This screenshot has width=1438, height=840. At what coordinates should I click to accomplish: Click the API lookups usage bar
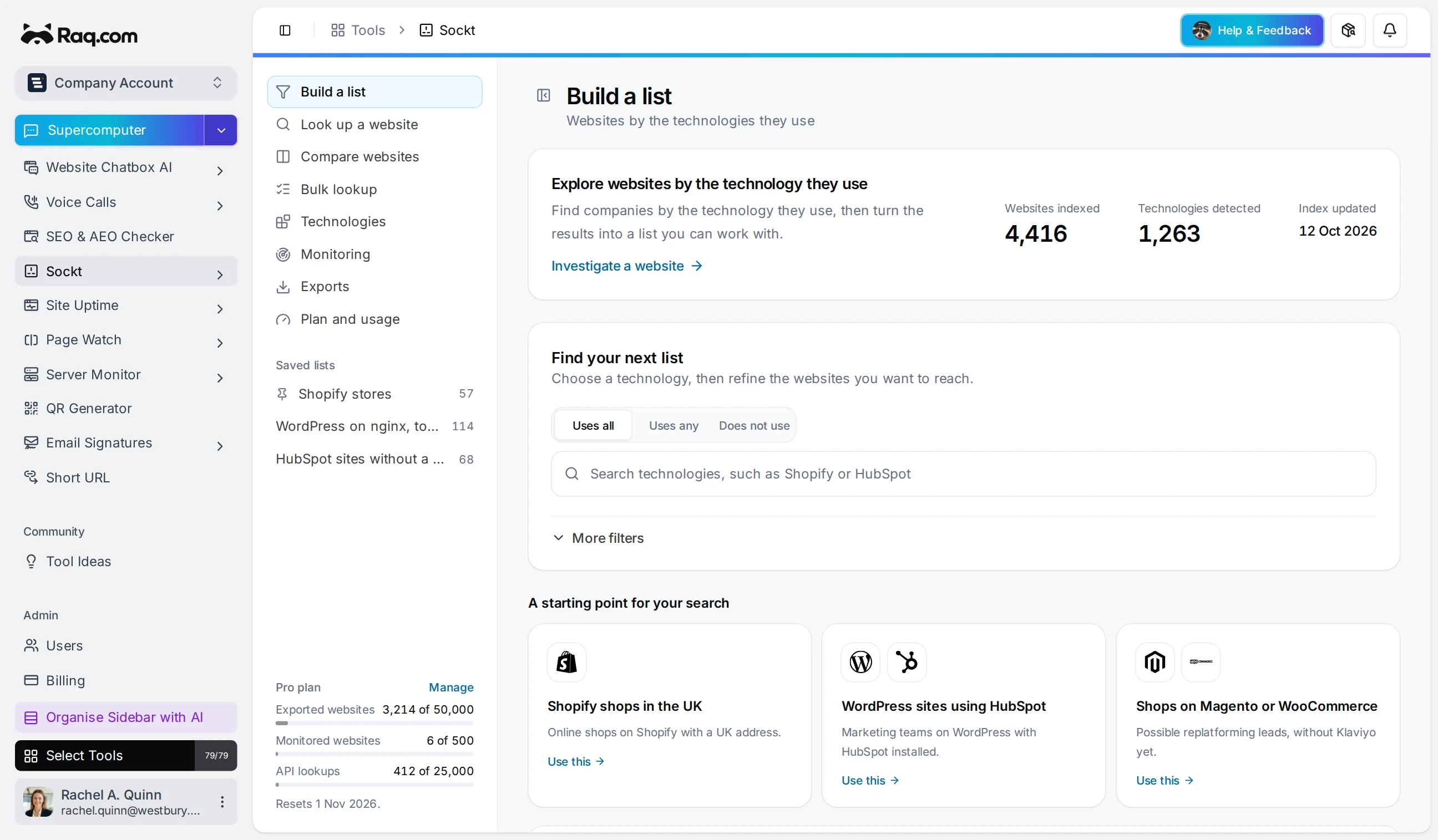click(x=374, y=785)
